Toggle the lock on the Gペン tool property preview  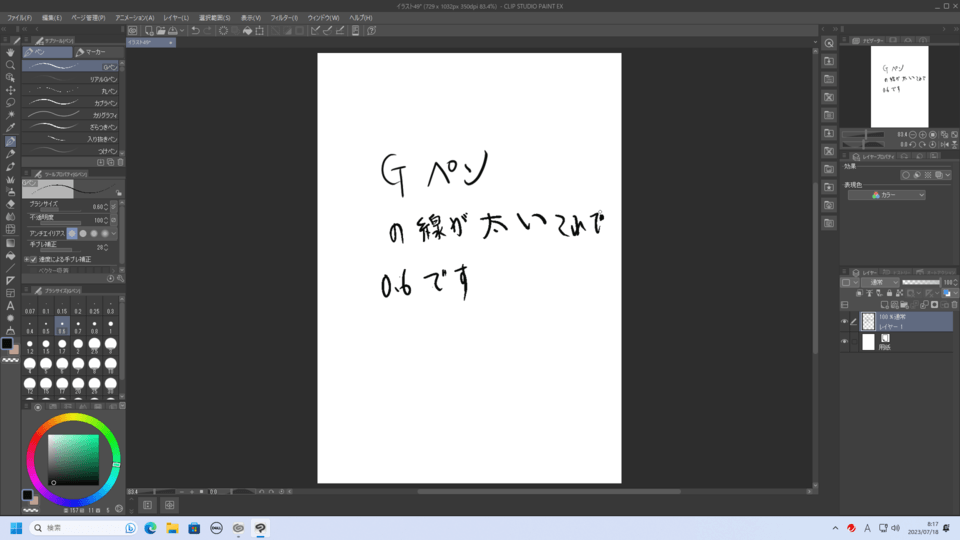pyautogui.click(x=119, y=193)
